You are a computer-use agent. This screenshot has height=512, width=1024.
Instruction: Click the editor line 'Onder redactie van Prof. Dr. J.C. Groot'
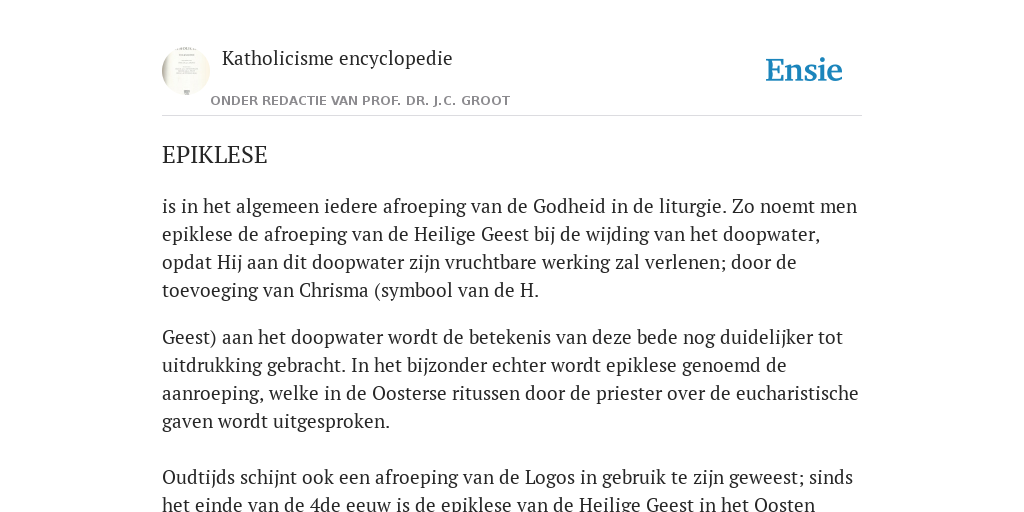coord(360,101)
